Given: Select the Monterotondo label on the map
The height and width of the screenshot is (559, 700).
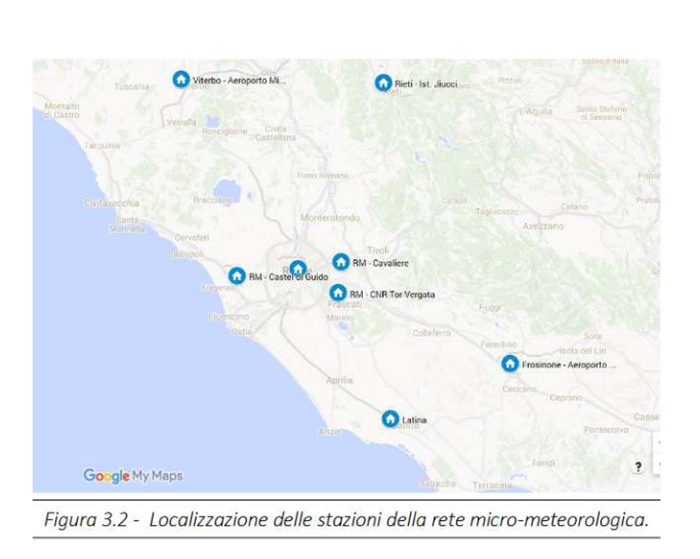Looking at the screenshot, I should (330, 217).
